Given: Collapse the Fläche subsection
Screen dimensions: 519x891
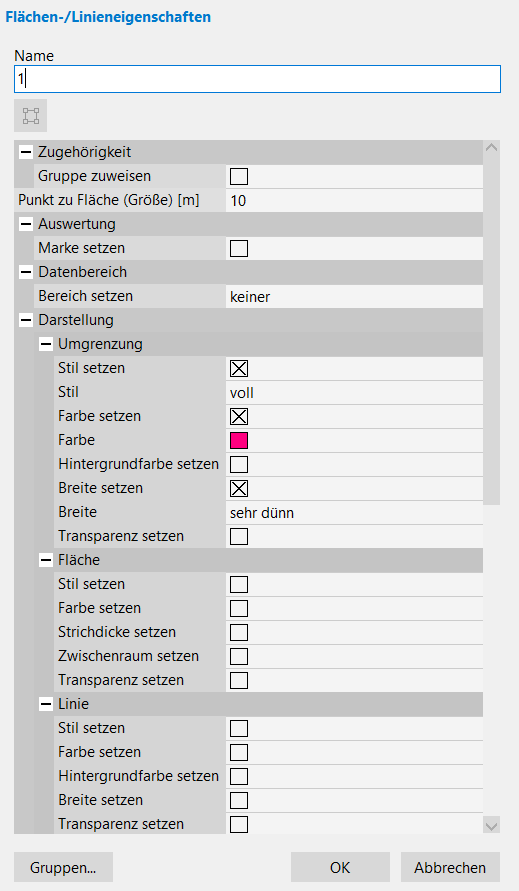Looking at the screenshot, I should tap(46, 560).
